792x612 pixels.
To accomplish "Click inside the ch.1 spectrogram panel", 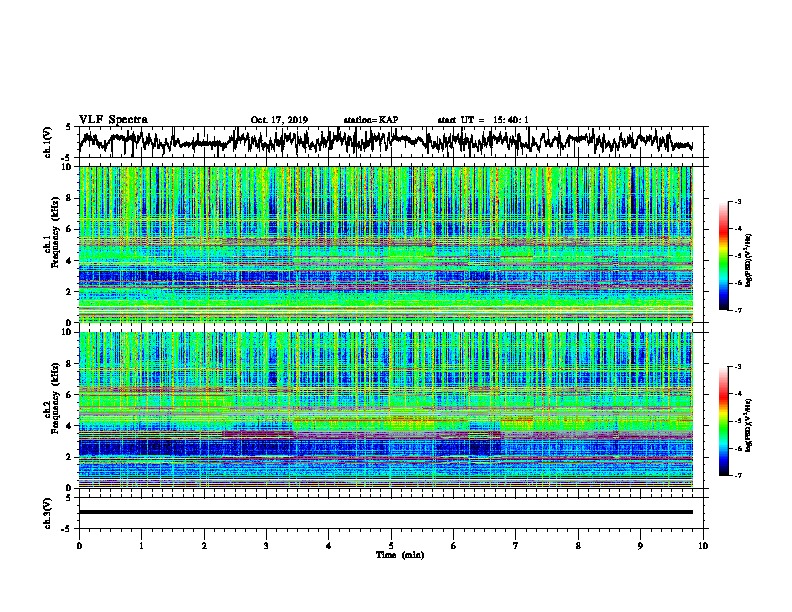I will [x=386, y=244].
